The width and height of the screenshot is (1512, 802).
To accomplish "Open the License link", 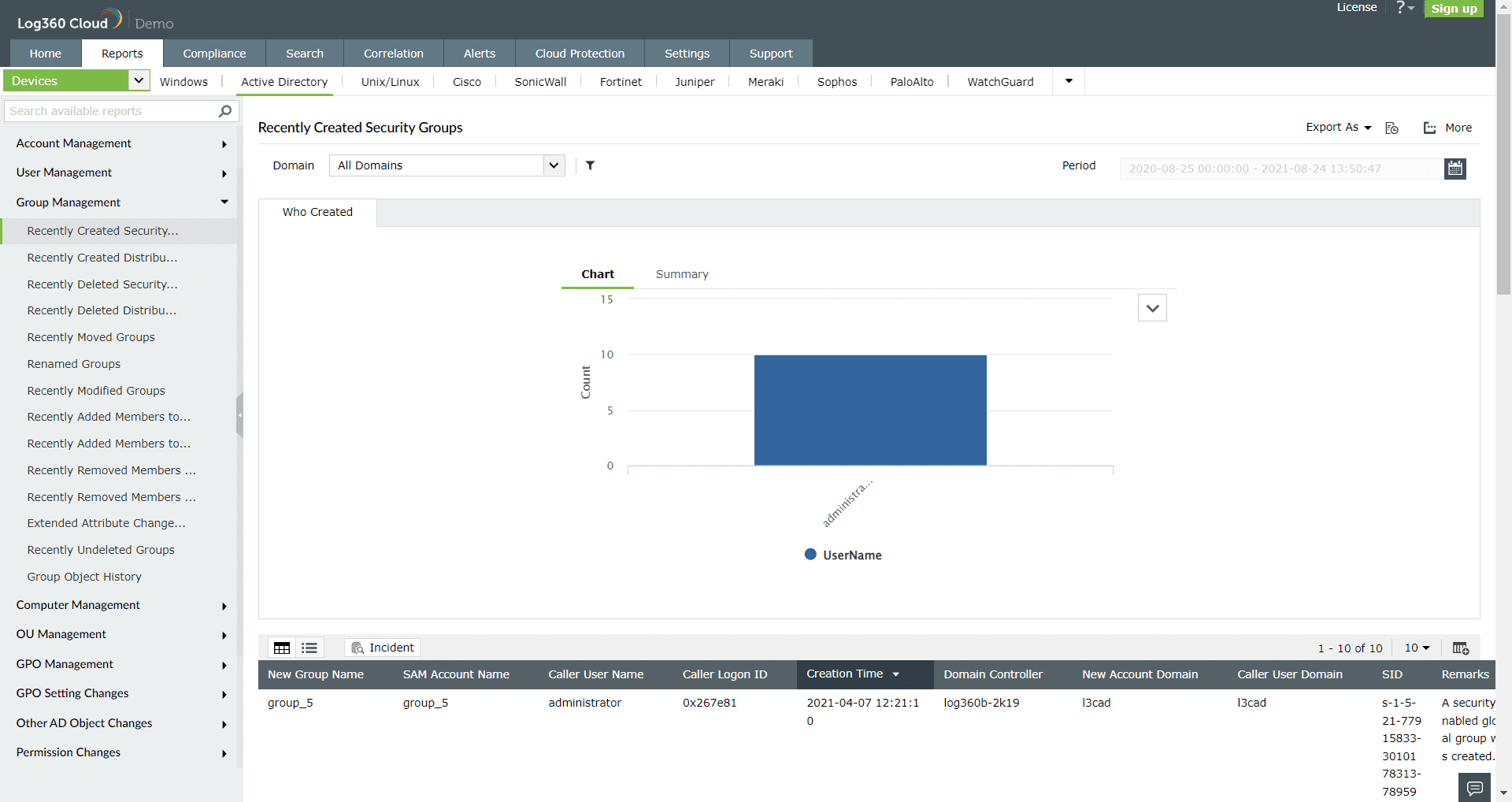I will [1356, 7].
